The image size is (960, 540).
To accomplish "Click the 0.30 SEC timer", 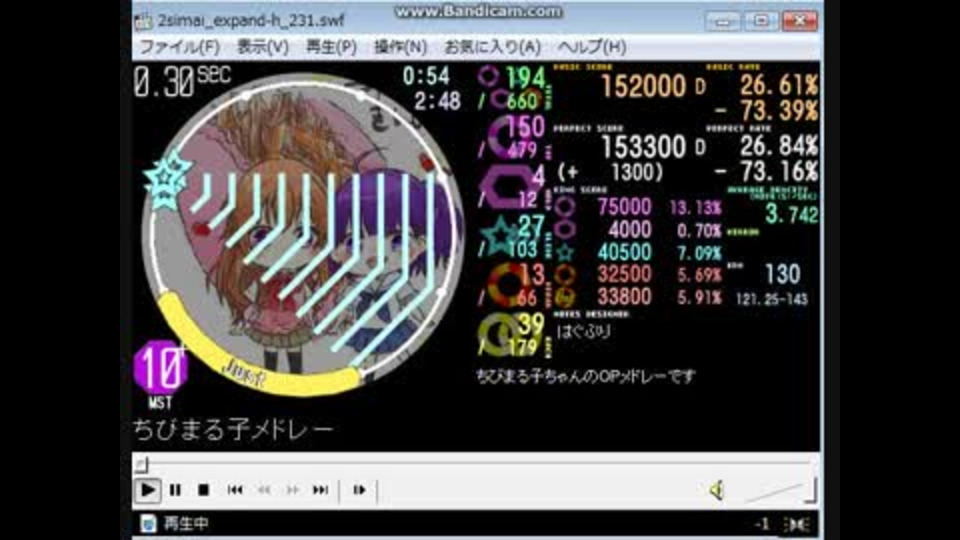I will (x=182, y=81).
